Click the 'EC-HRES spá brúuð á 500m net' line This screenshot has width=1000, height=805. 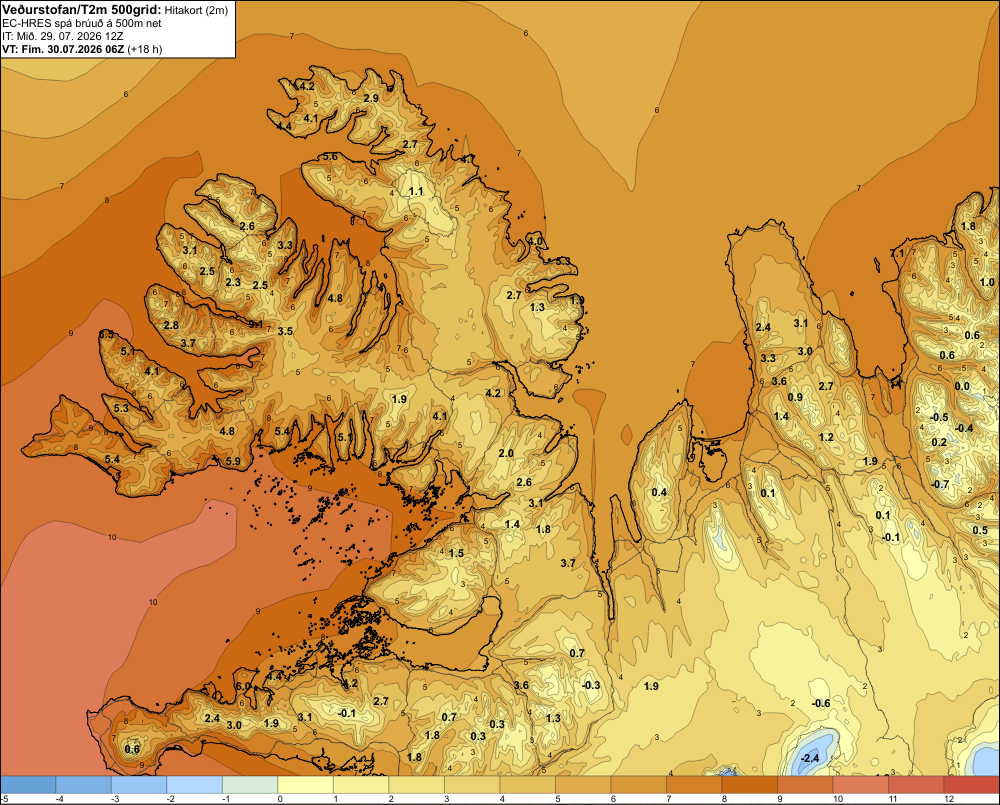(82, 23)
